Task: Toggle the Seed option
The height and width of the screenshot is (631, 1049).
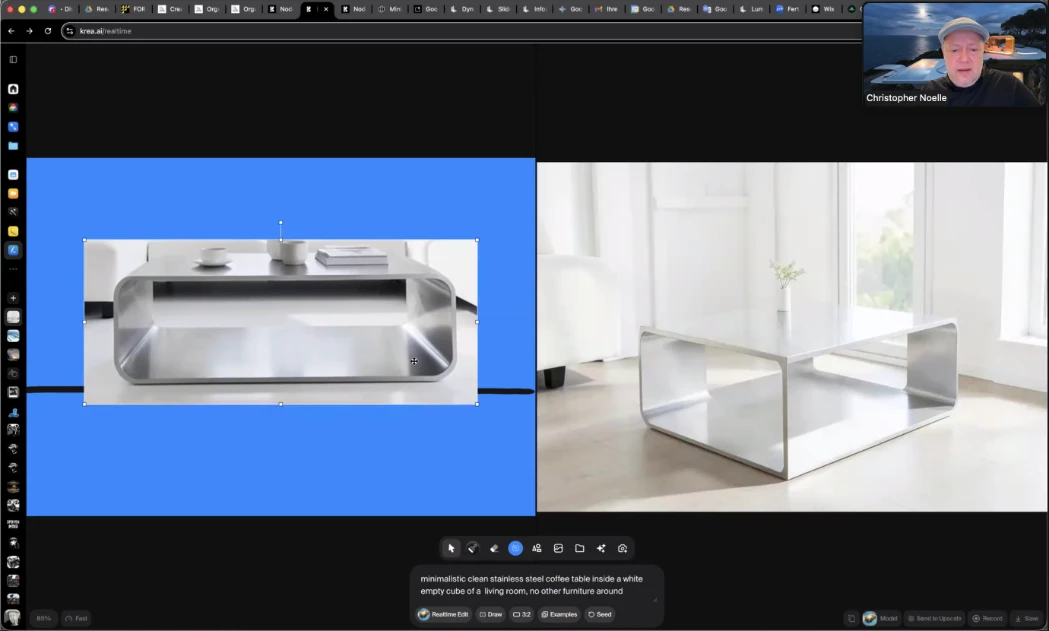Action: (x=599, y=614)
